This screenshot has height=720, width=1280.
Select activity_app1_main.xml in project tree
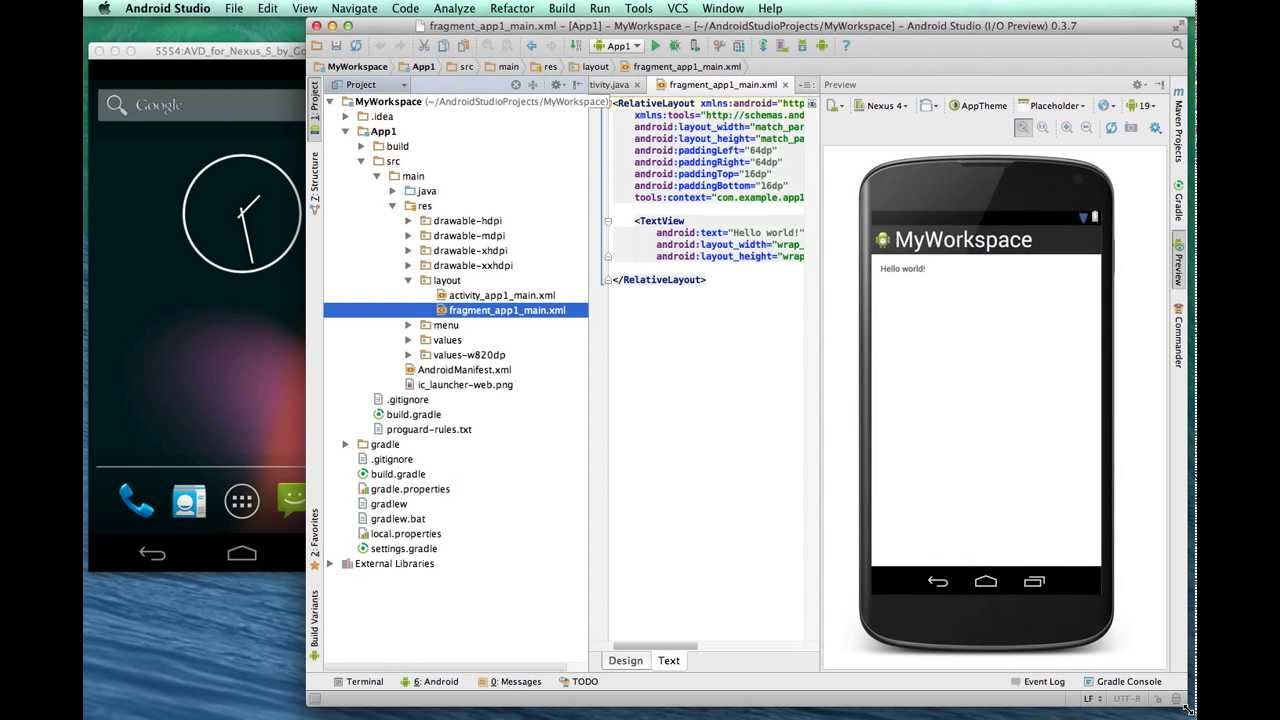502,296
